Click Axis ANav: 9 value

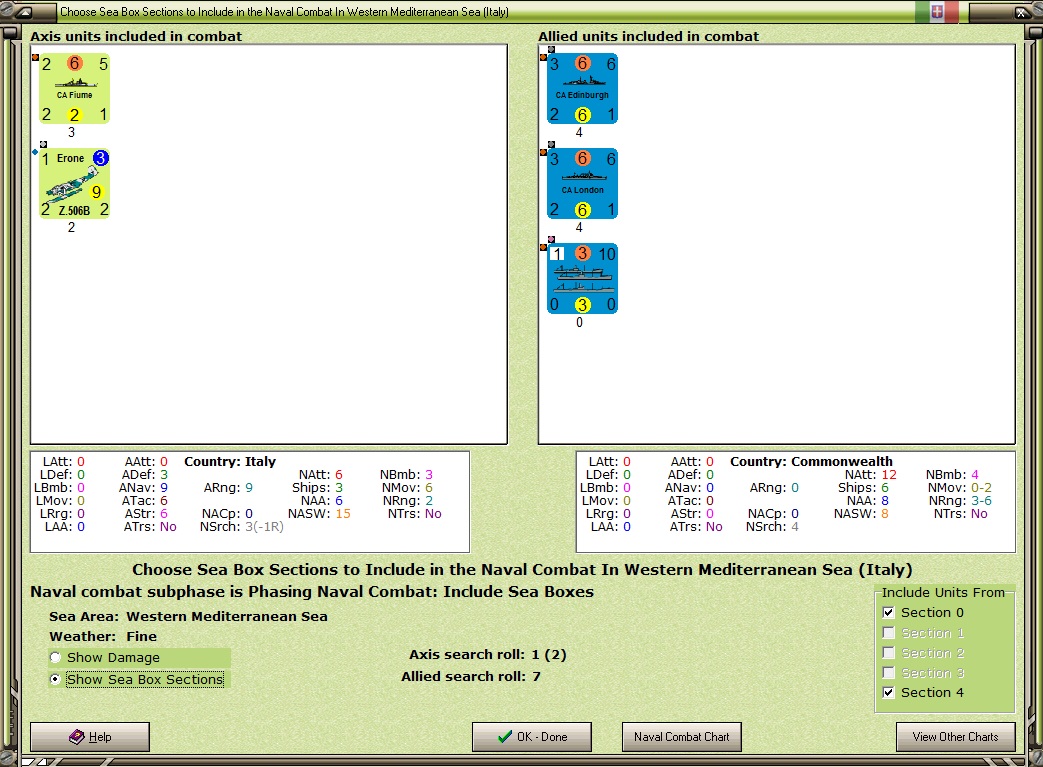point(164,488)
